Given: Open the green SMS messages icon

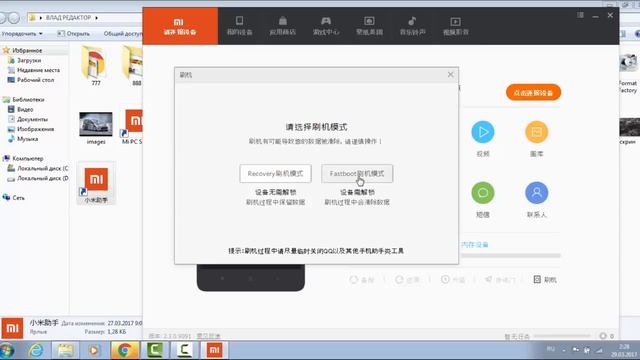Looking at the screenshot, I should point(483,193).
